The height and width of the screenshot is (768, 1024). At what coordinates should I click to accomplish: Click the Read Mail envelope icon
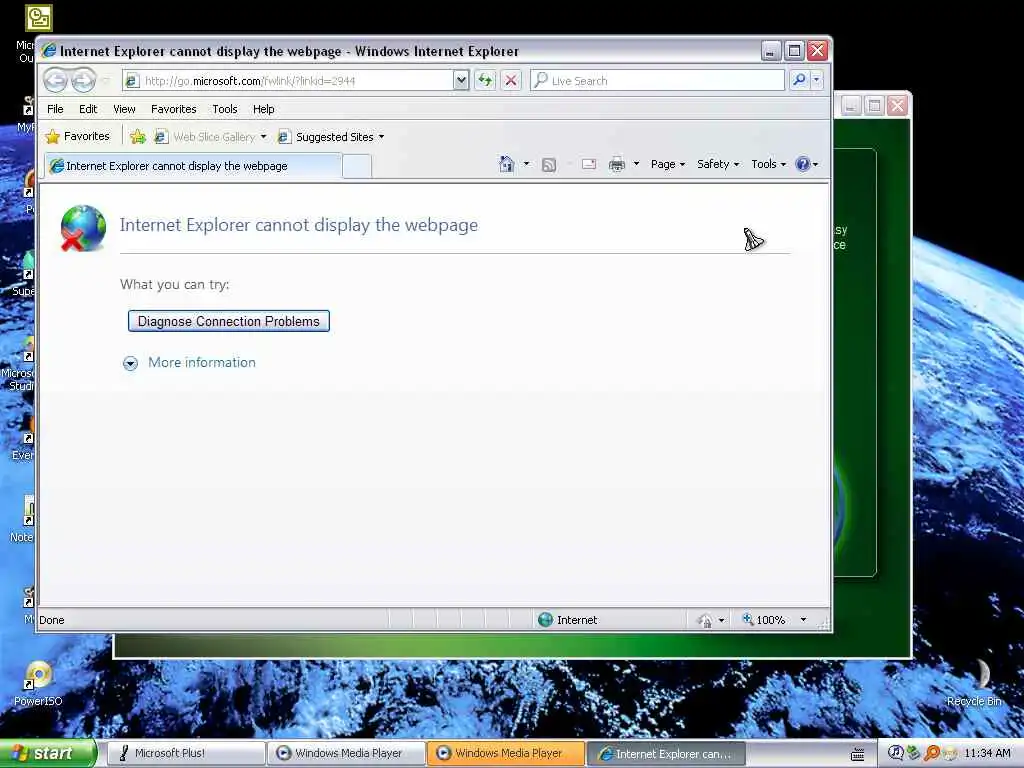(x=588, y=164)
